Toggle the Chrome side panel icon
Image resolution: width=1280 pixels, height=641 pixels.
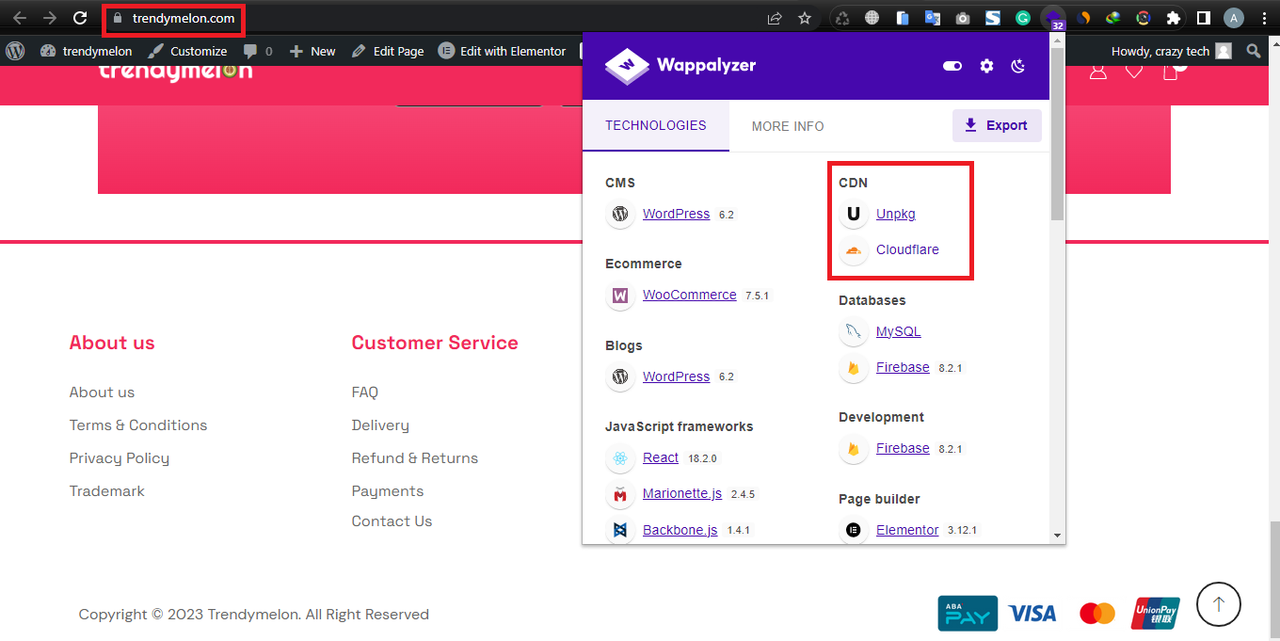pos(1204,18)
